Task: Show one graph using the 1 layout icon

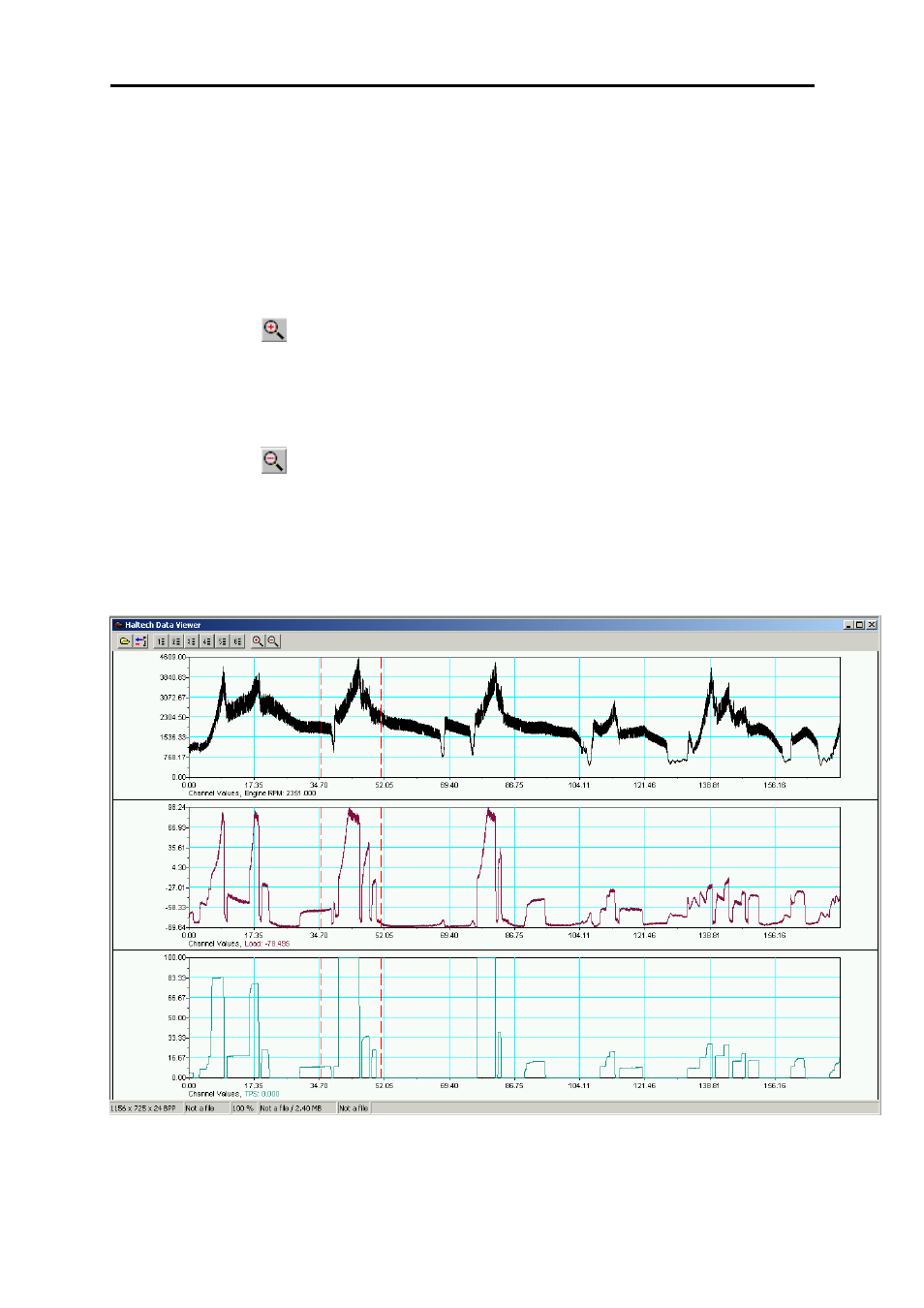Action: point(161,641)
